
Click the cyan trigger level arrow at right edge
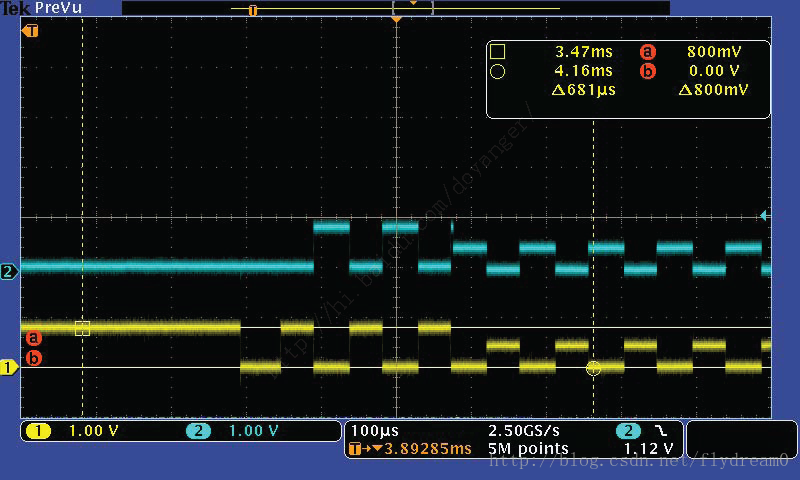click(x=764, y=215)
